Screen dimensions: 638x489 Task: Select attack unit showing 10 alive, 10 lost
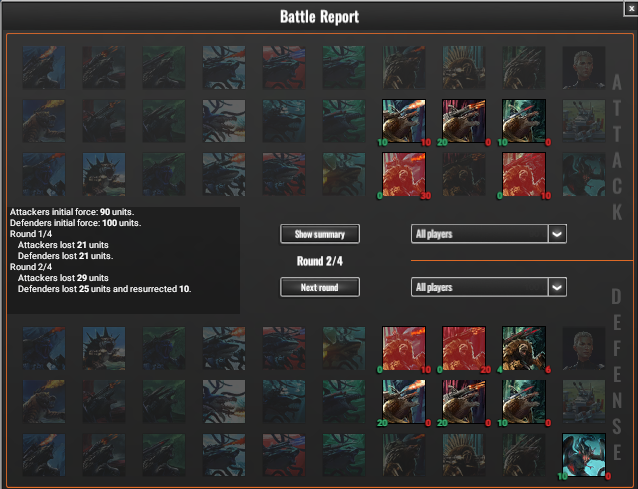click(x=404, y=121)
